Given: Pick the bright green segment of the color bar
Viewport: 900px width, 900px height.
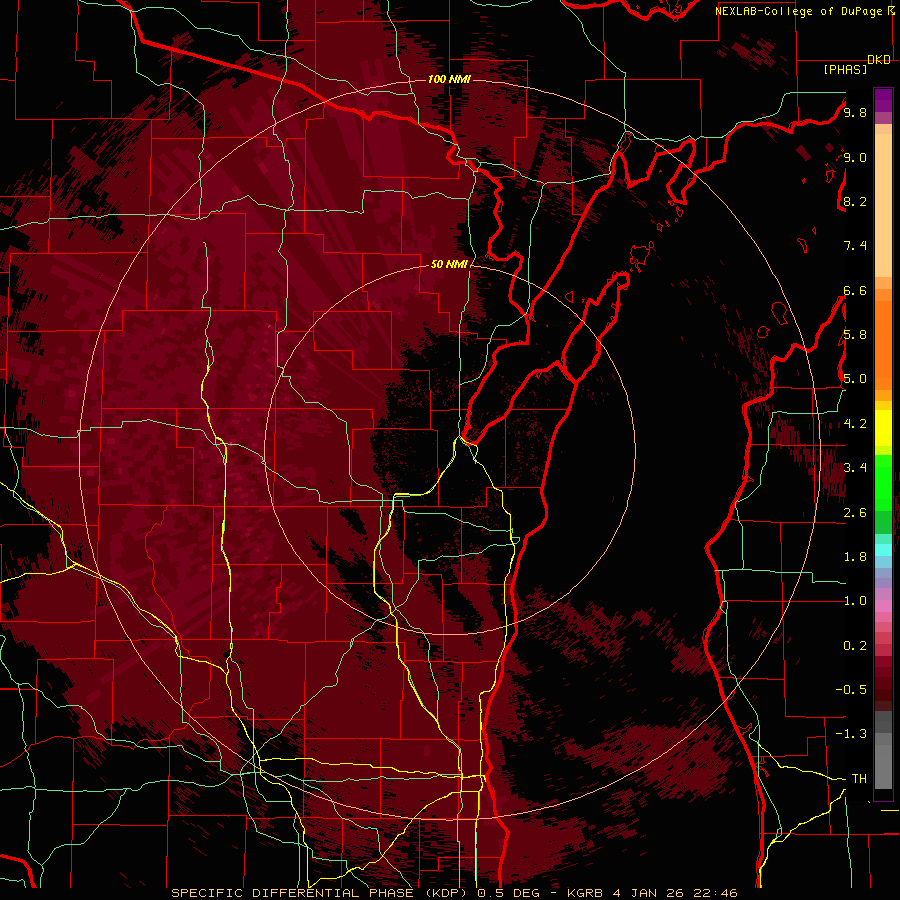Looking at the screenshot, I should pyautogui.click(x=883, y=482).
